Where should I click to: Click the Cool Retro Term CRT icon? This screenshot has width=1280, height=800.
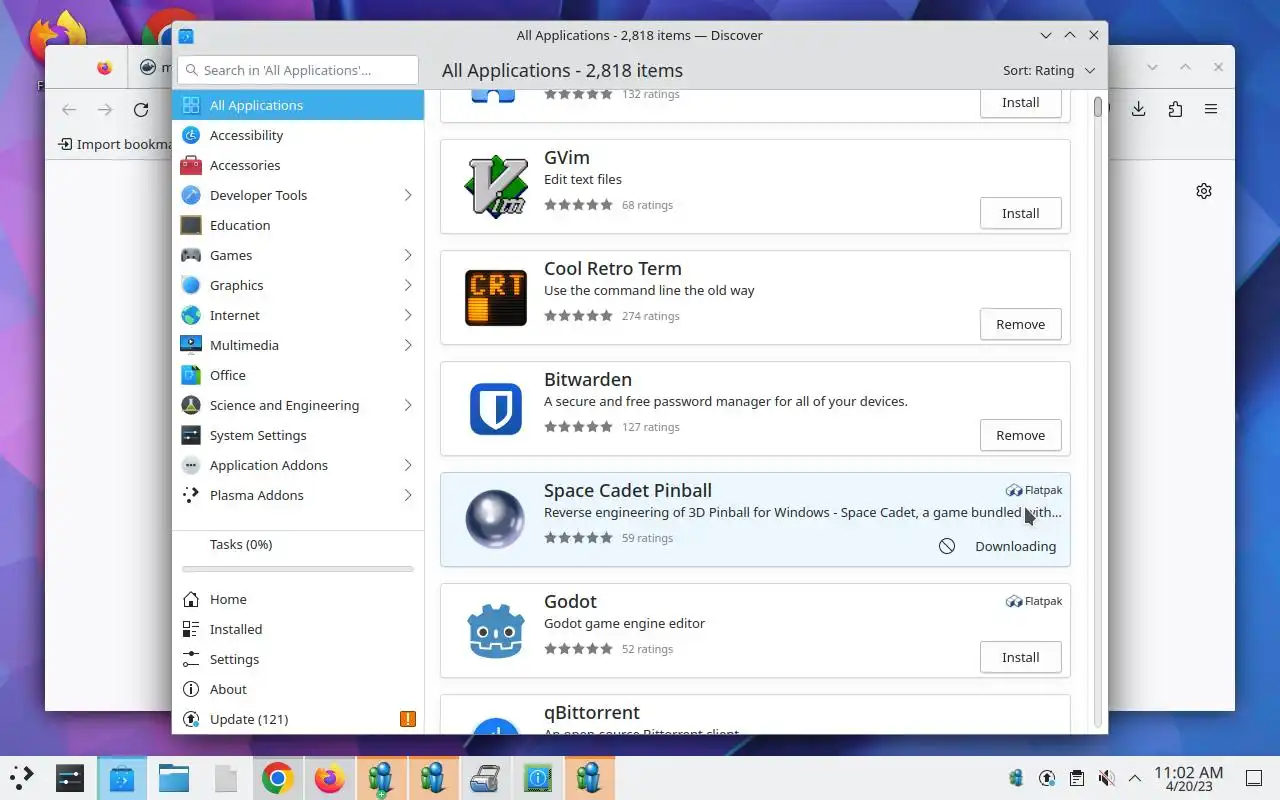496,297
